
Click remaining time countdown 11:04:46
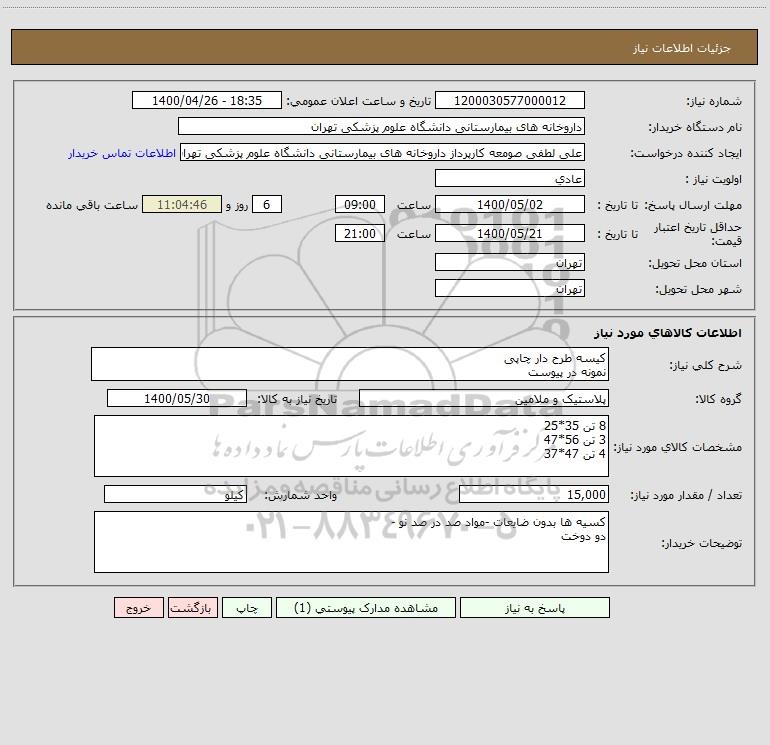[x=182, y=204]
